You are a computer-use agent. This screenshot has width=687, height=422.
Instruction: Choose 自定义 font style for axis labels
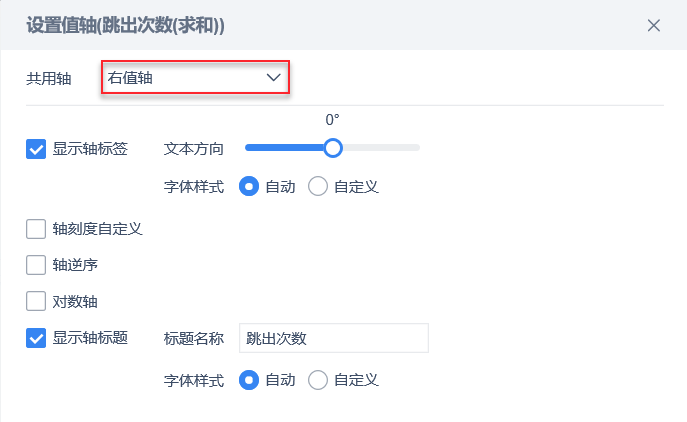[318, 186]
